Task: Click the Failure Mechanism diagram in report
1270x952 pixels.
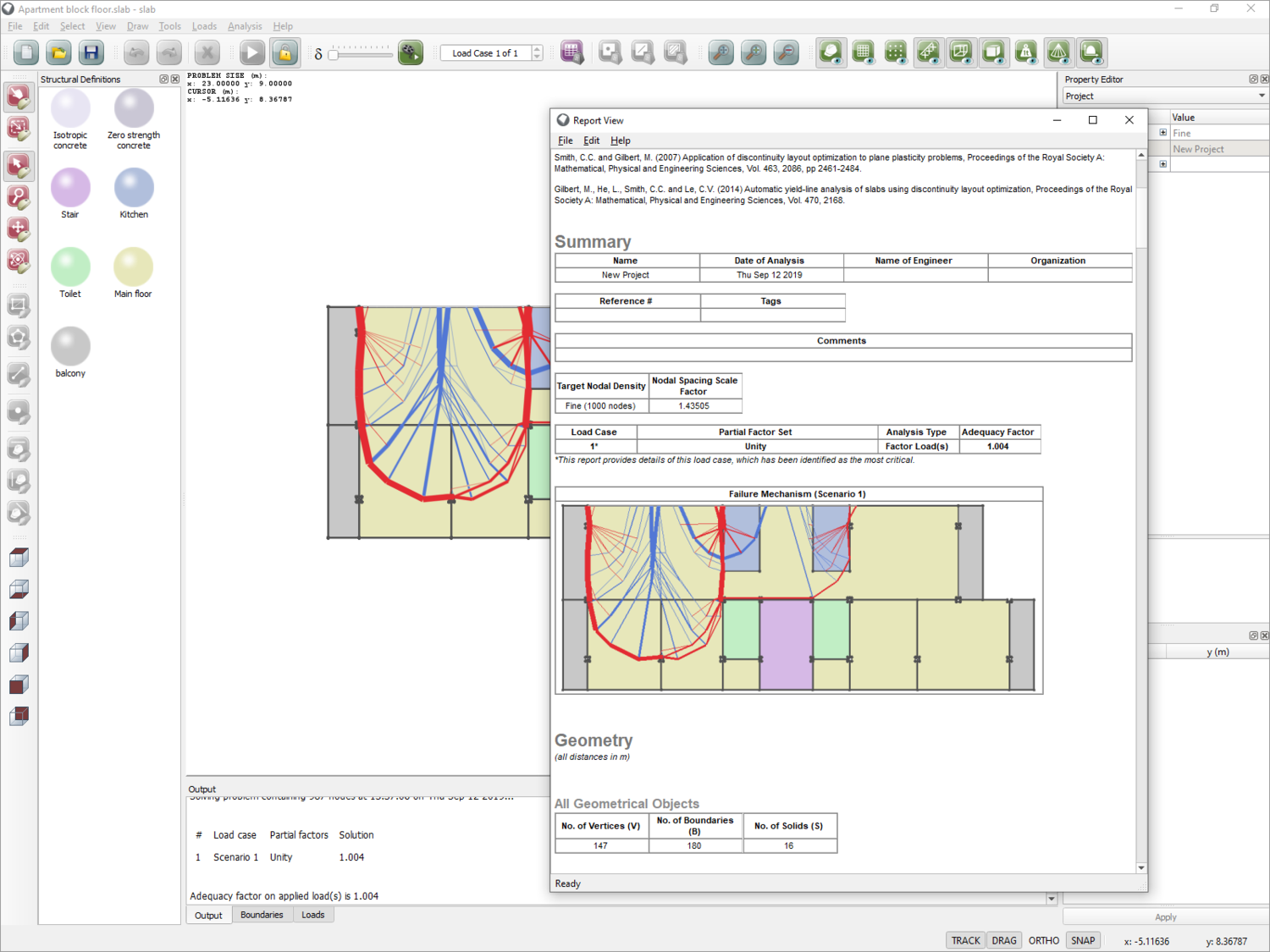Action: coord(798,597)
